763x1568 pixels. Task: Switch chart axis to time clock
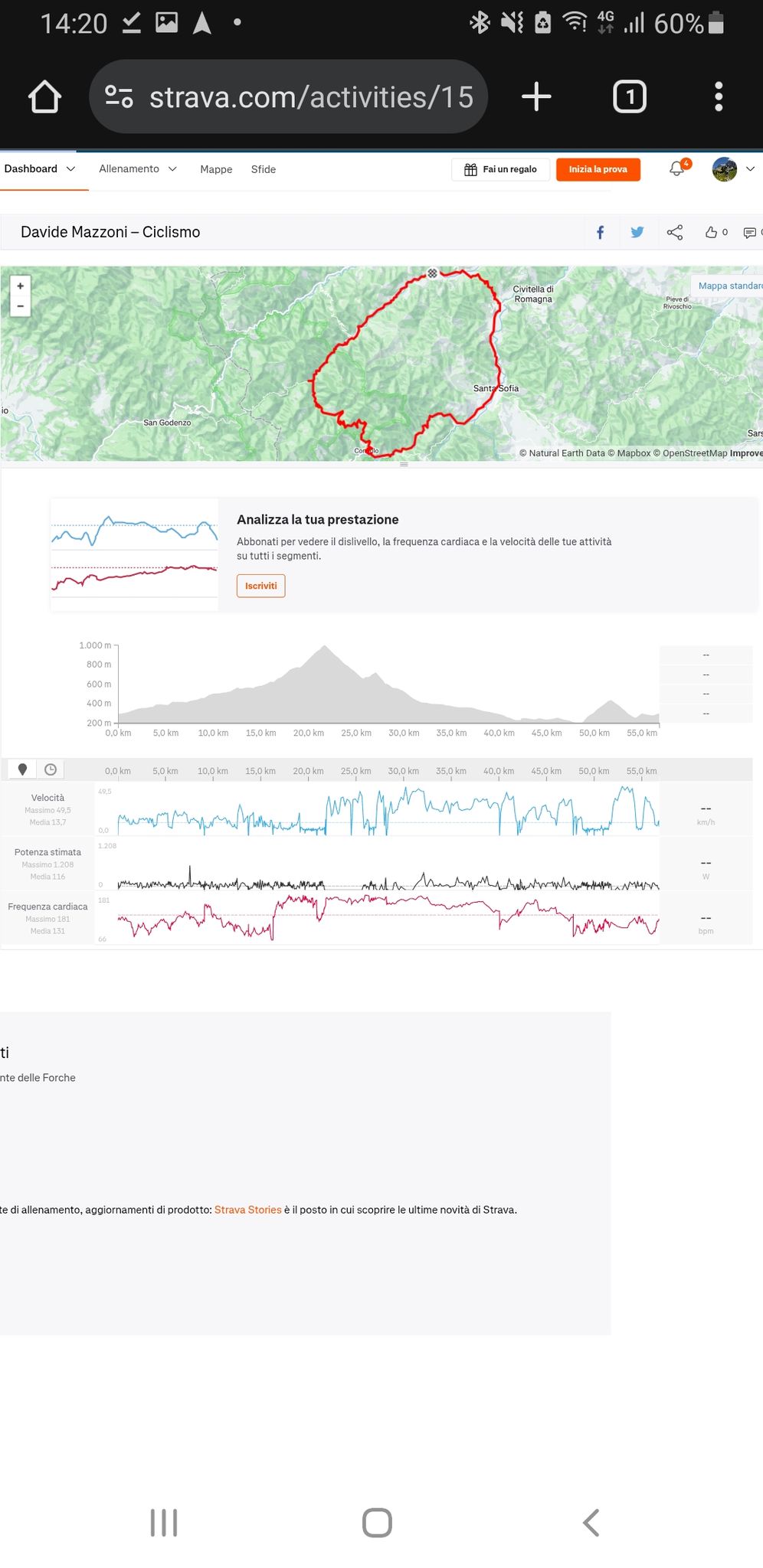coord(51,769)
